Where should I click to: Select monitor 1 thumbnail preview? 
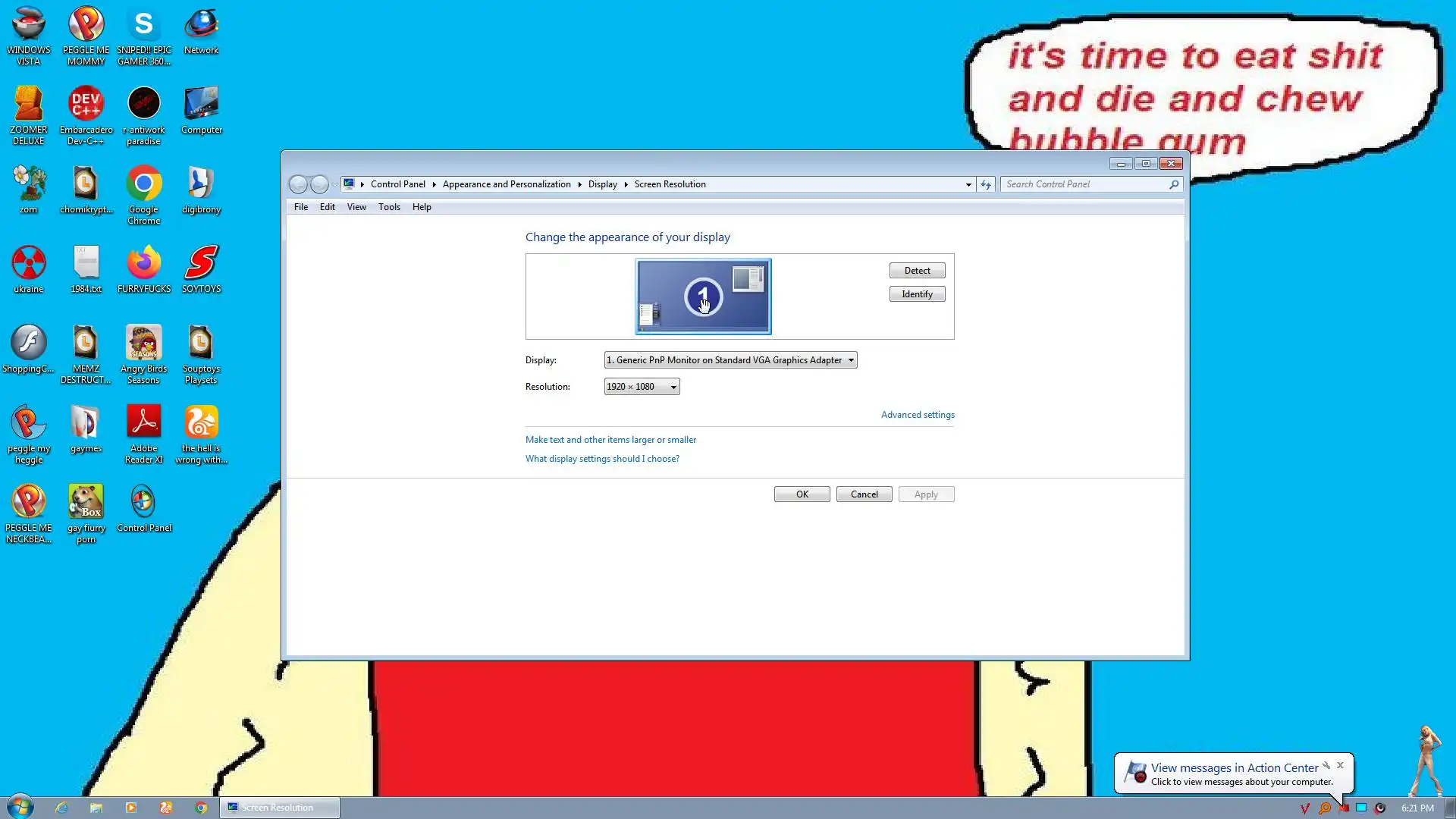[703, 297]
